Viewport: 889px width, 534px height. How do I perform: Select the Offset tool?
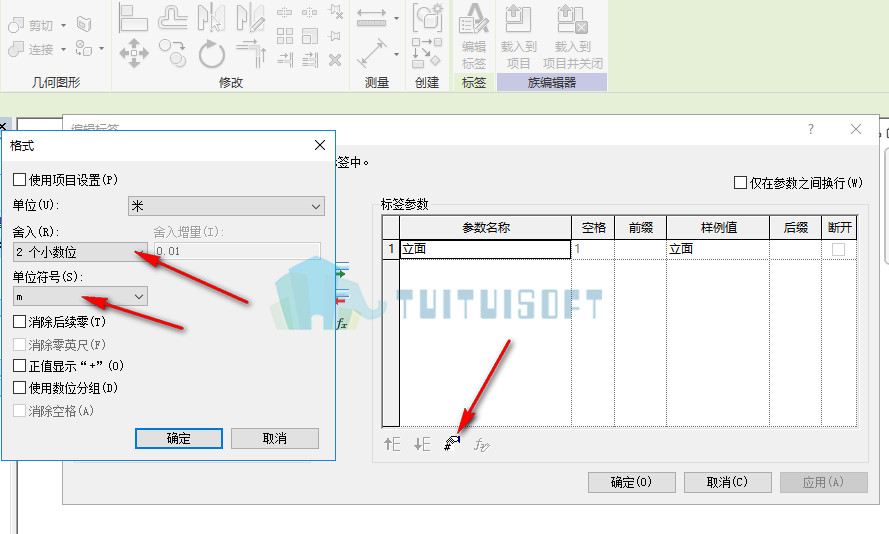[x=172, y=18]
